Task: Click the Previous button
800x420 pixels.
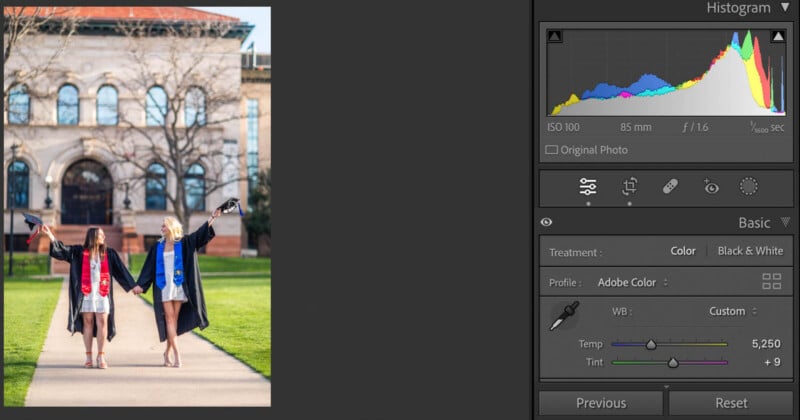Action: 601,403
